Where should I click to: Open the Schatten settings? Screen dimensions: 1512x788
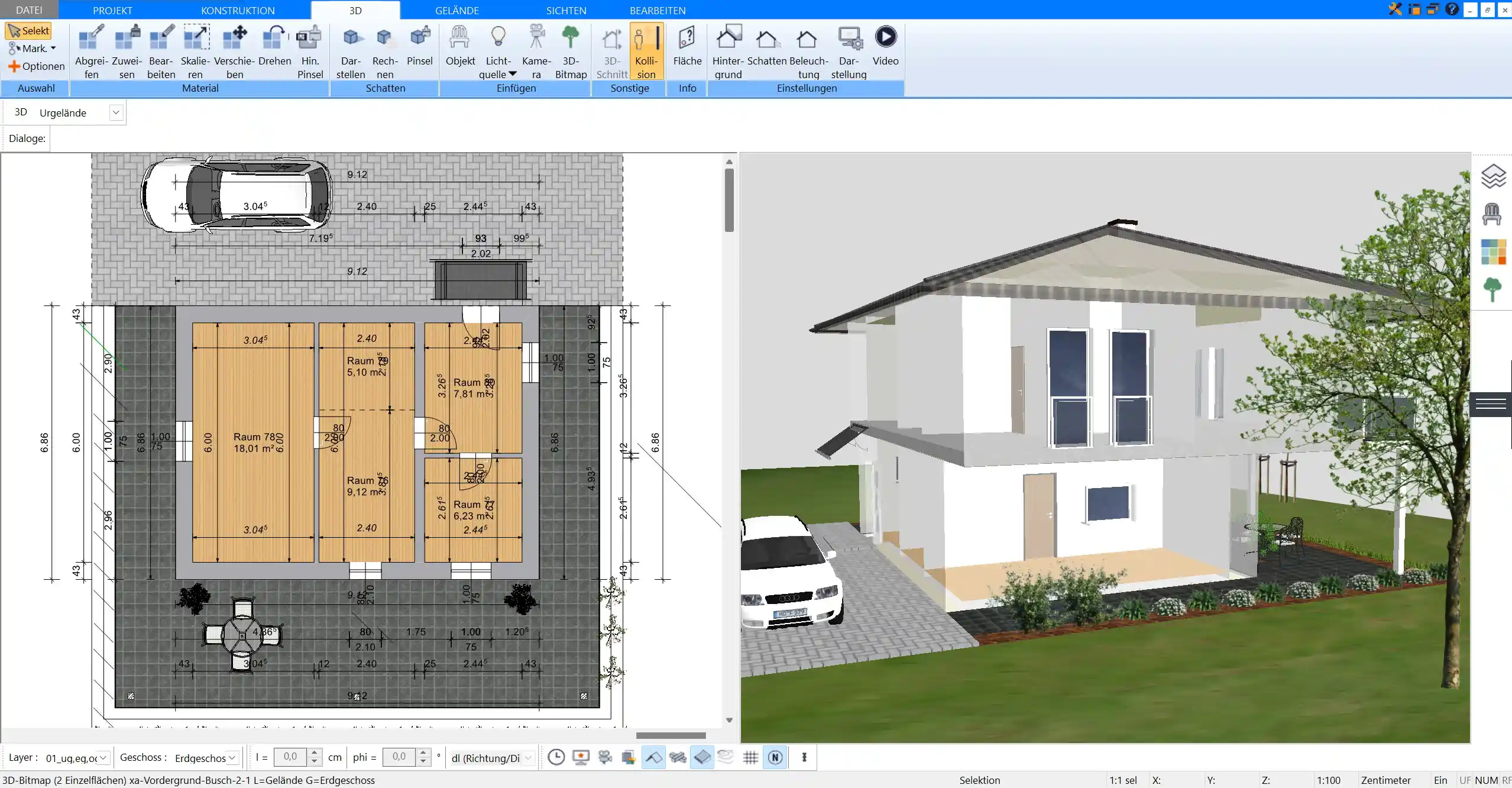(767, 46)
